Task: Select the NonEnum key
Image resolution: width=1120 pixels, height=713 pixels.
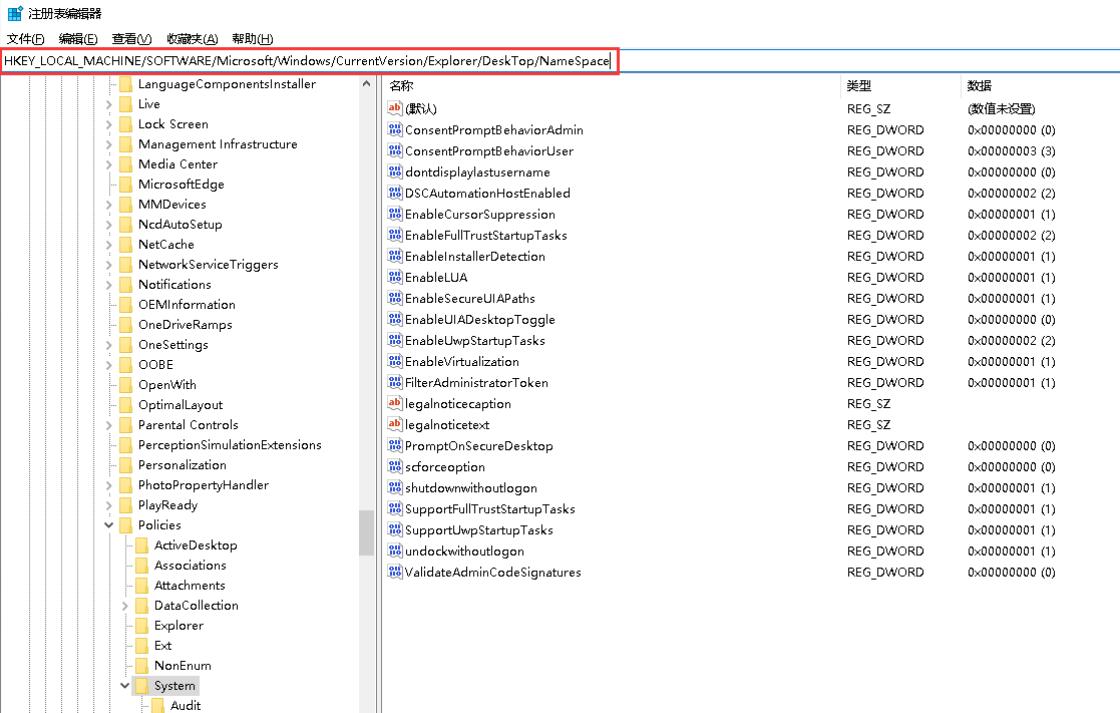Action: point(183,665)
